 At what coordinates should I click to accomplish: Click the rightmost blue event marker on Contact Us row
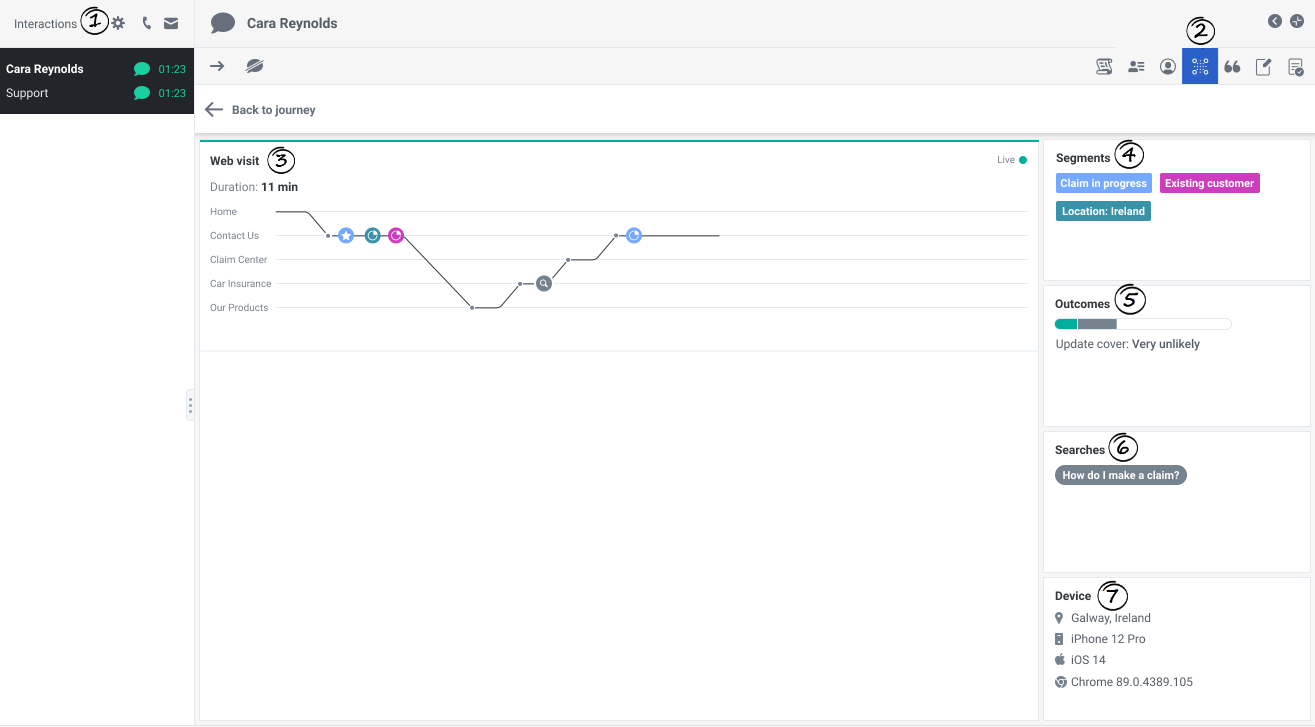pos(634,235)
